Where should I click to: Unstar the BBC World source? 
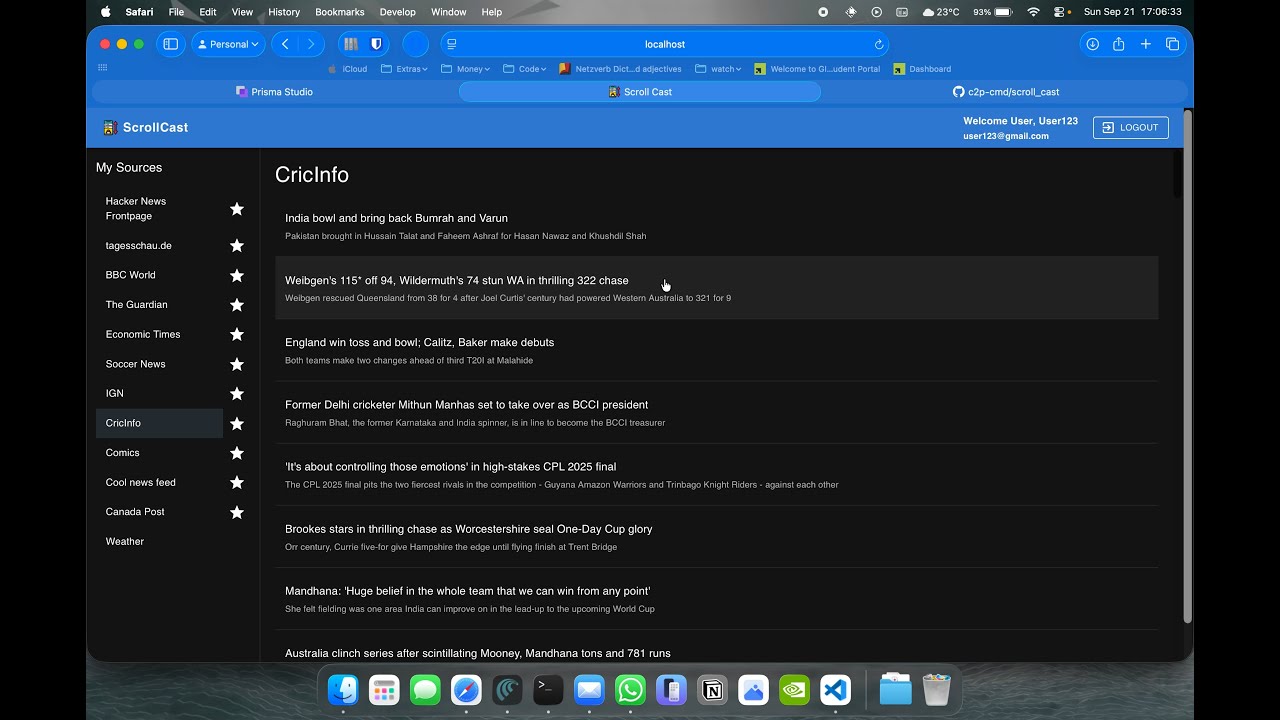[237, 275]
